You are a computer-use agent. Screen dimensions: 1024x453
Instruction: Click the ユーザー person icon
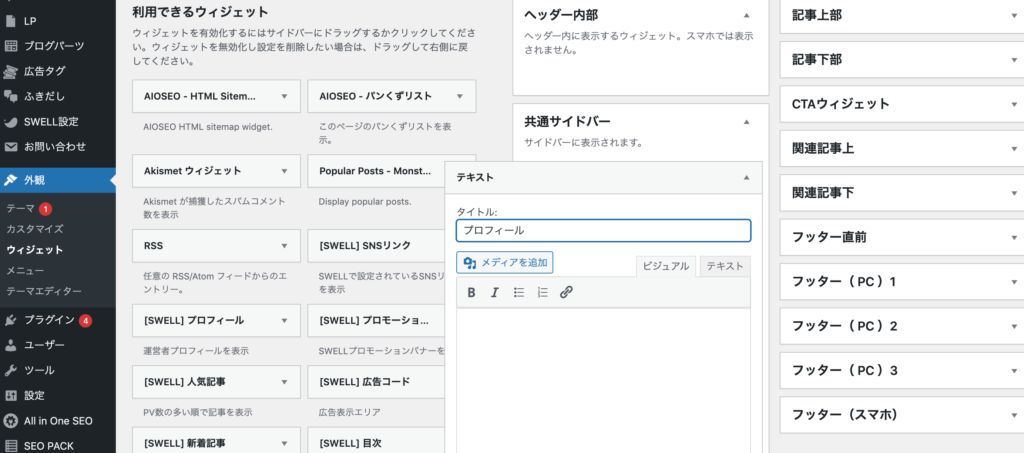pos(10,345)
